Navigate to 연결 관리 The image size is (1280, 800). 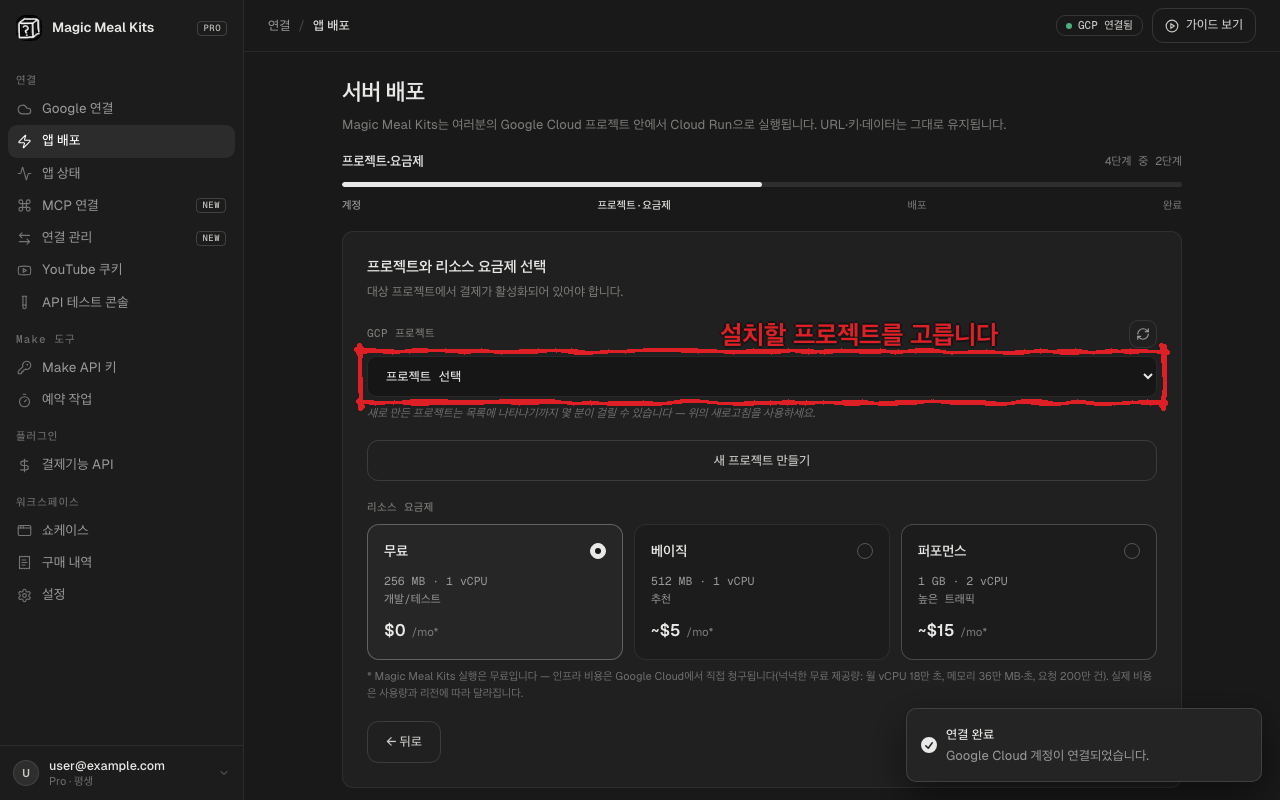tap(121, 238)
